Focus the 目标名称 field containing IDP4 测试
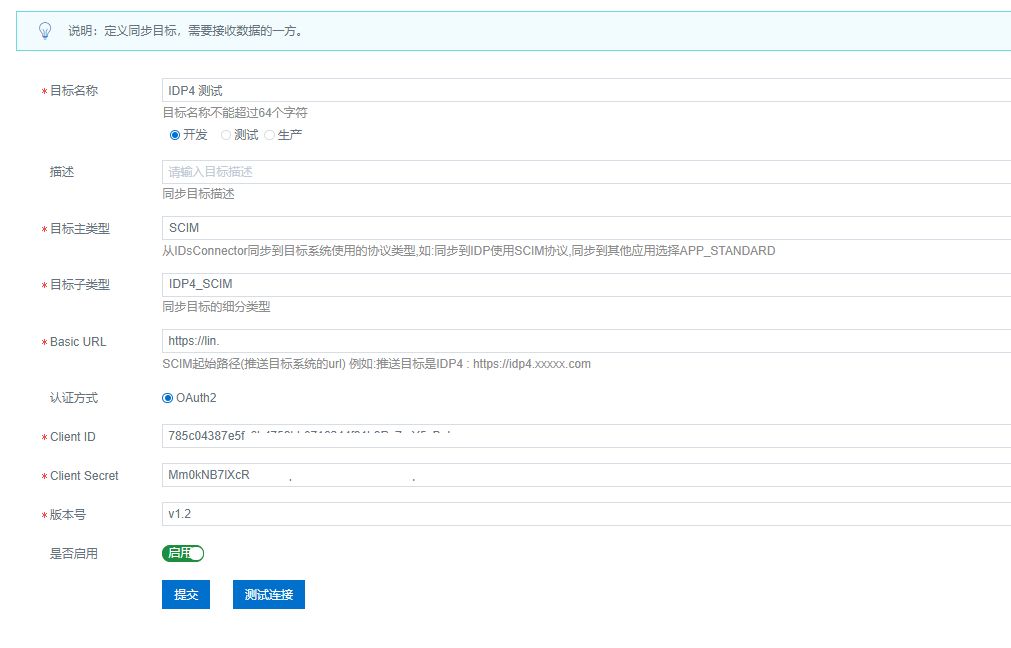 pyautogui.click(x=585, y=91)
